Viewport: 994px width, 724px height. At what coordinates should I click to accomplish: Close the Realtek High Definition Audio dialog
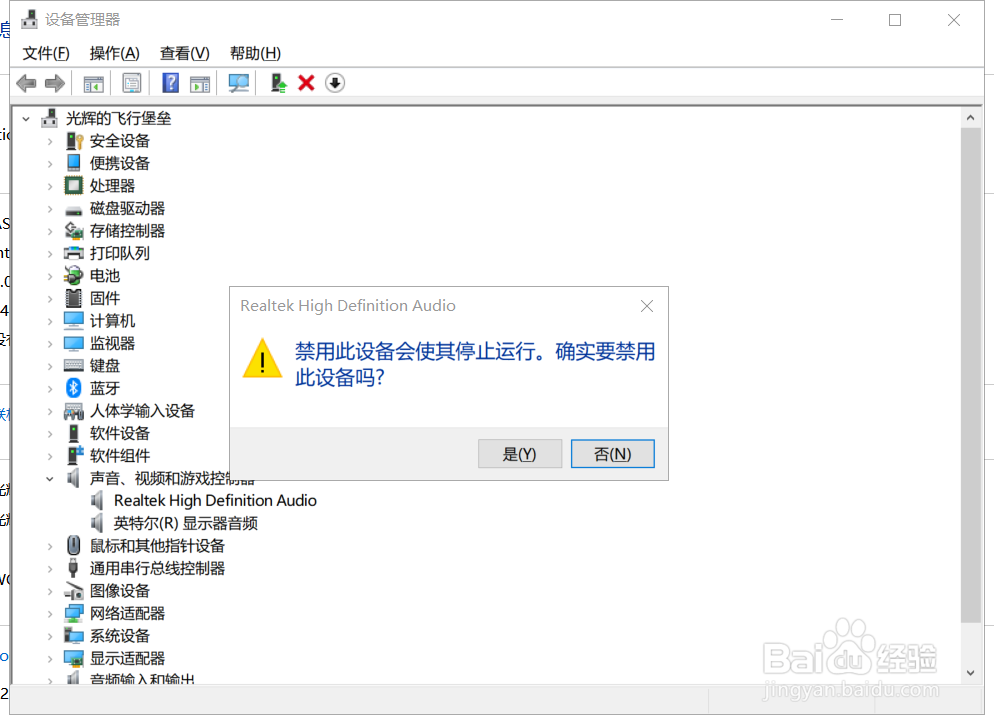[647, 306]
